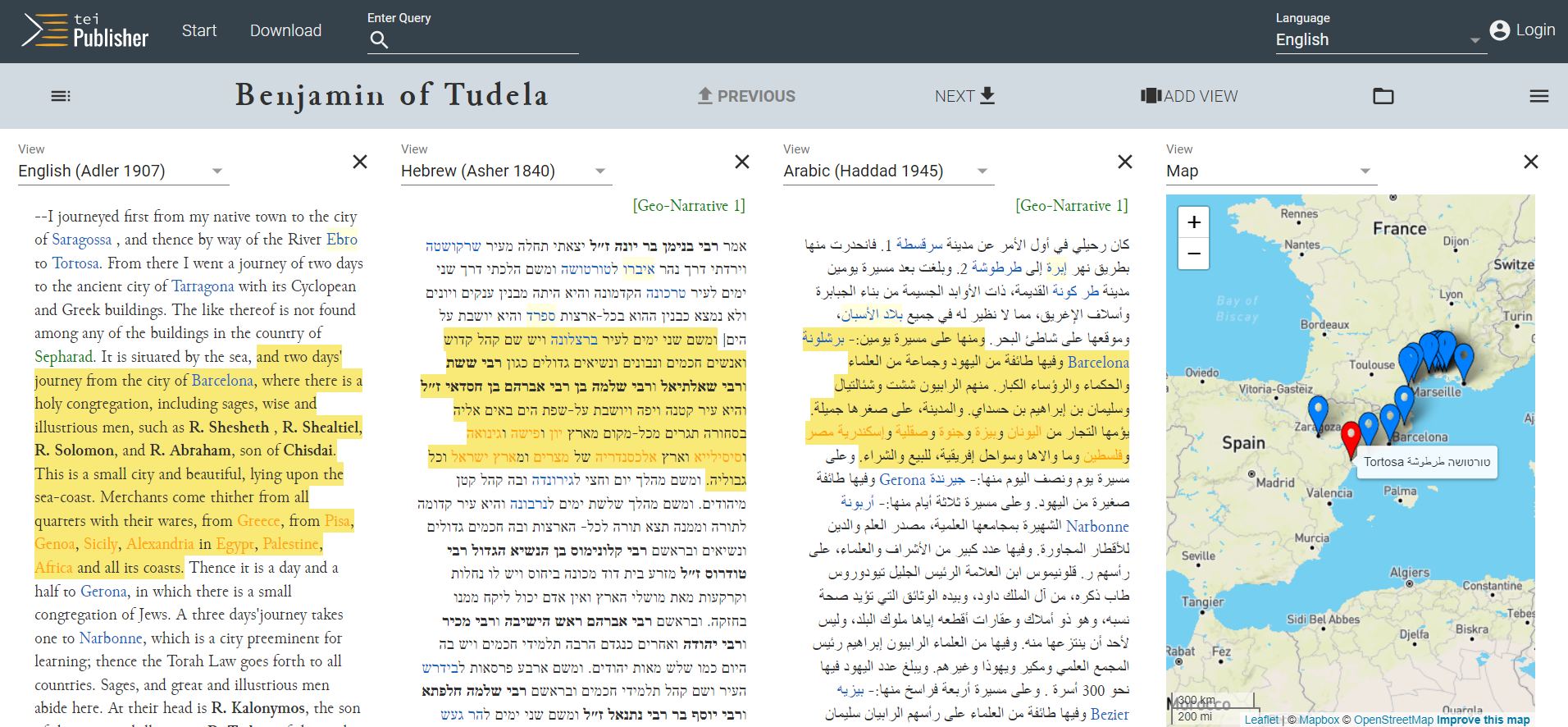The image size is (1568, 727).
Task: Click Narbonne link in Arabic text
Action: click(1097, 526)
